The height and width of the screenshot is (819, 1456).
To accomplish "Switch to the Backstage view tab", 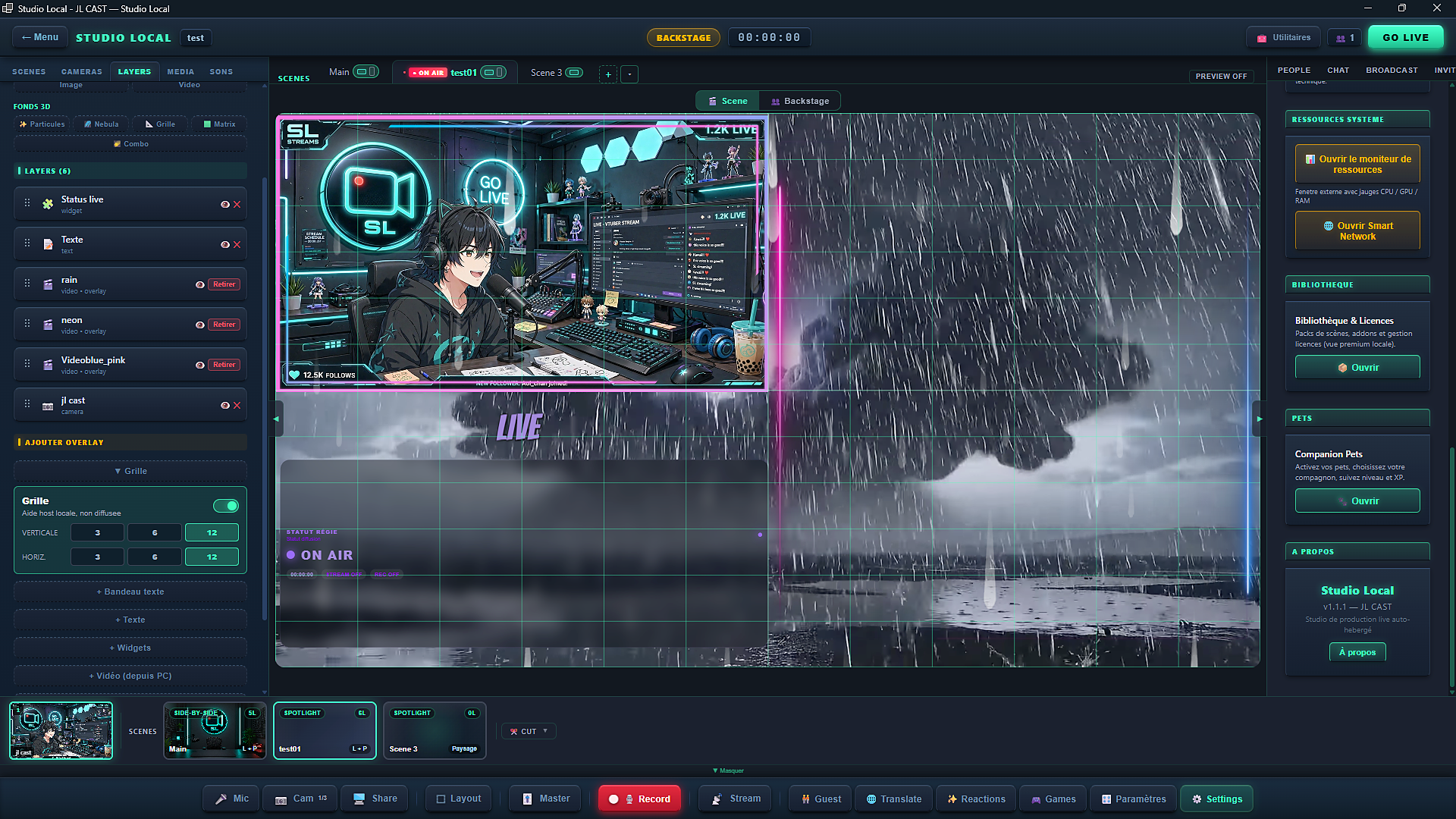I will [x=800, y=101].
